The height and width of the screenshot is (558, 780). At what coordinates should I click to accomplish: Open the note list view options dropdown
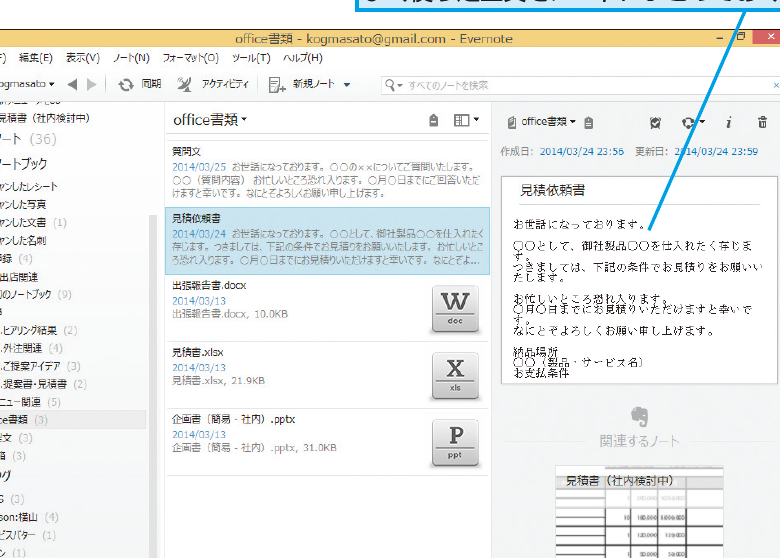tap(466, 120)
